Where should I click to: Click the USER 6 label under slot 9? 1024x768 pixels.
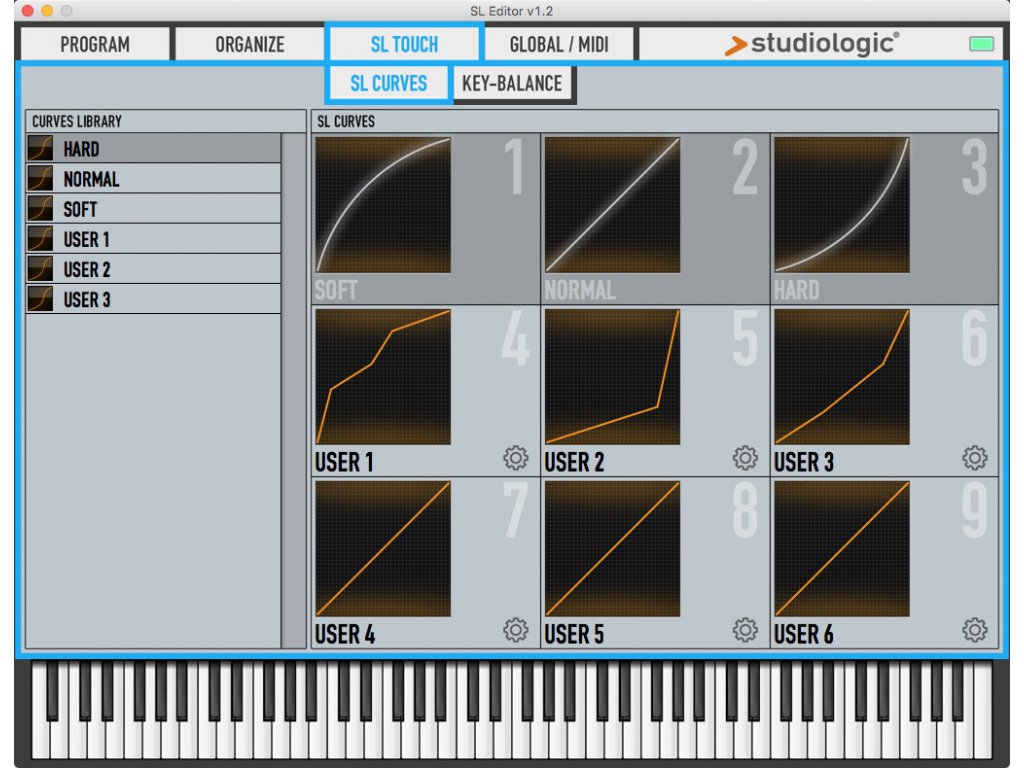pyautogui.click(x=804, y=634)
